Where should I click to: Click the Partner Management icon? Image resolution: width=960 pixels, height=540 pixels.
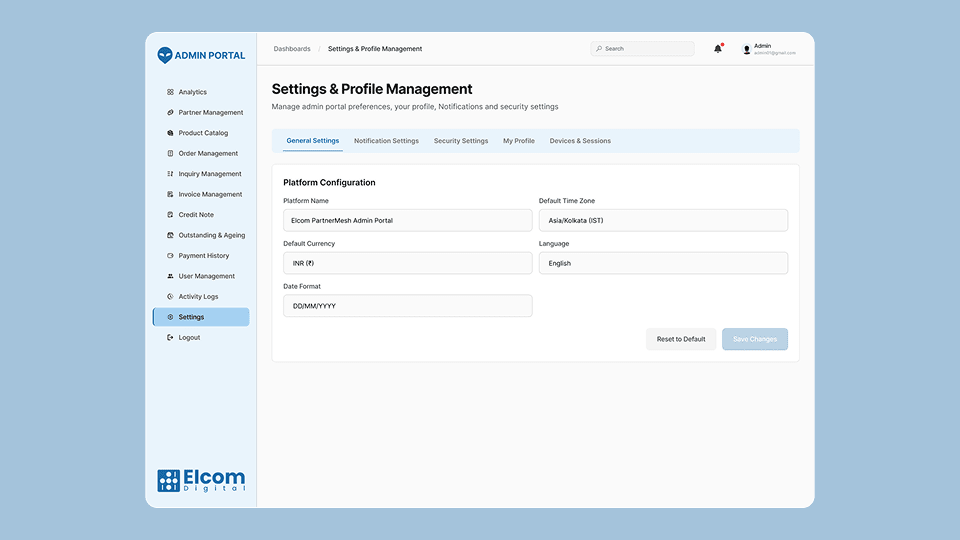pyautogui.click(x=170, y=113)
